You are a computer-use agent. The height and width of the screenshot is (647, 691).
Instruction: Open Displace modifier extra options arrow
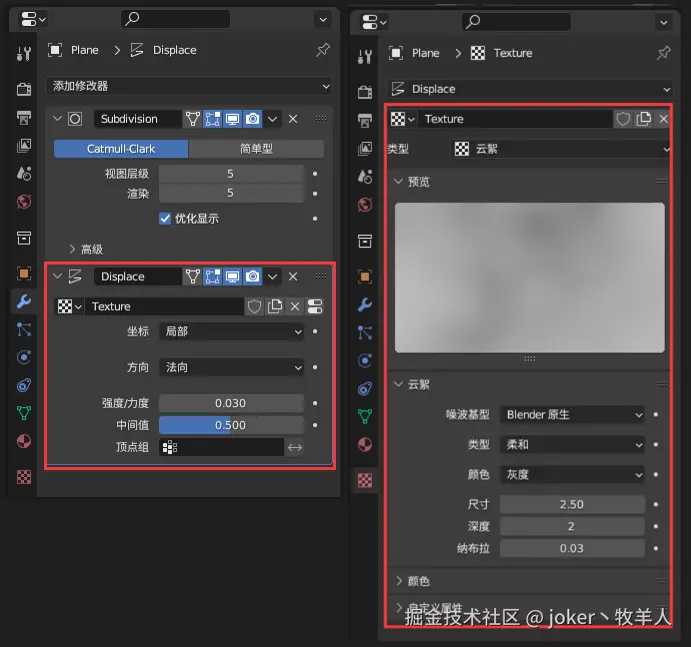[x=272, y=276]
